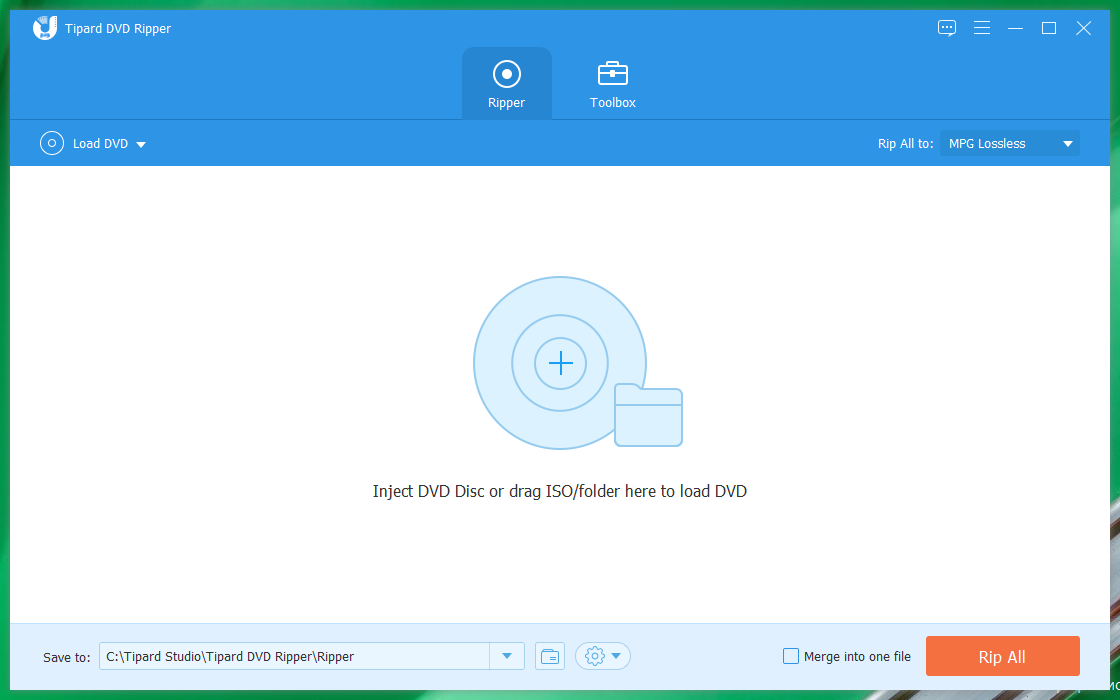Switch to the Ripper tab
This screenshot has width=1120, height=700.
click(x=506, y=83)
